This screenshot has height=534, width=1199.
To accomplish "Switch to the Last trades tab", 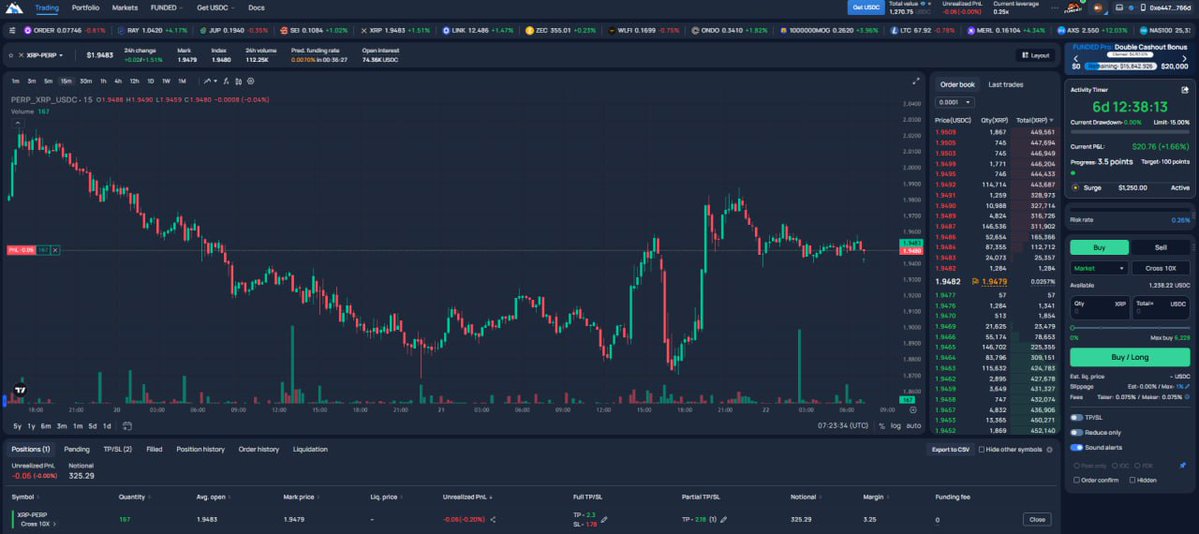I will click(x=1006, y=84).
